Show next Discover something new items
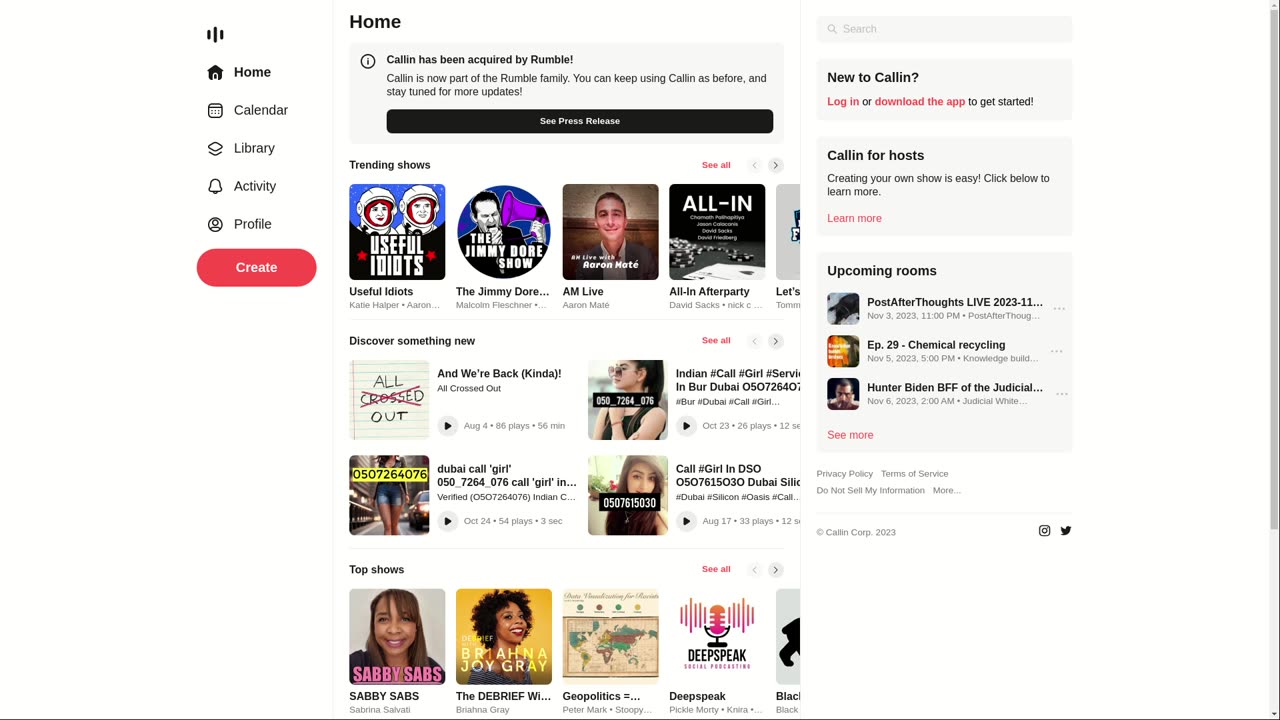This screenshot has height=720, width=1280. pyautogui.click(x=776, y=341)
